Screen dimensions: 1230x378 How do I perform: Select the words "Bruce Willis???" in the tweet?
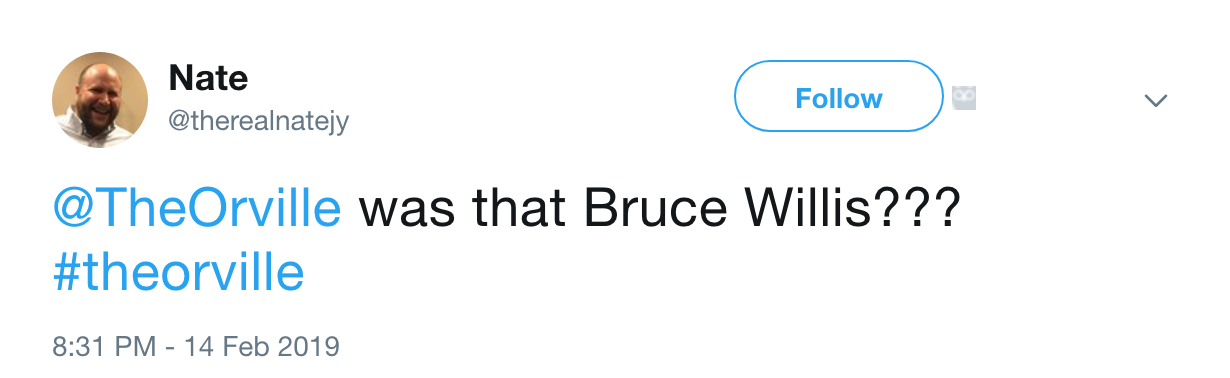(773, 210)
